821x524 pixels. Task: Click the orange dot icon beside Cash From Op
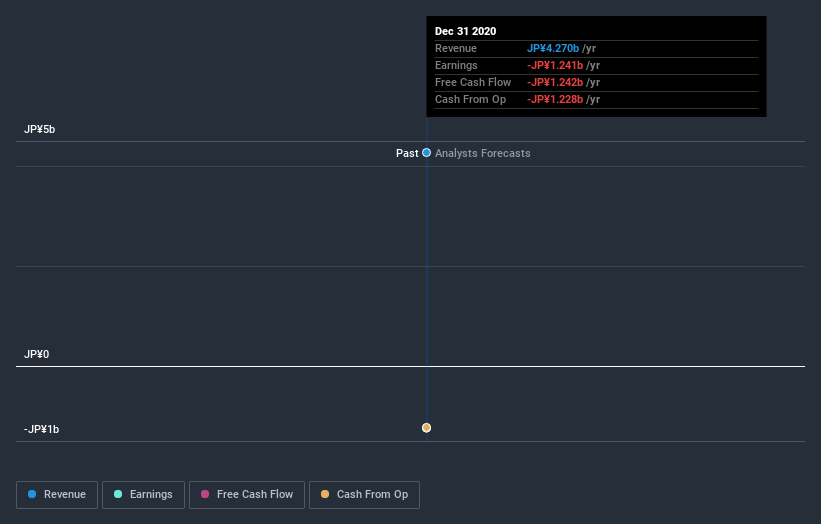point(325,494)
